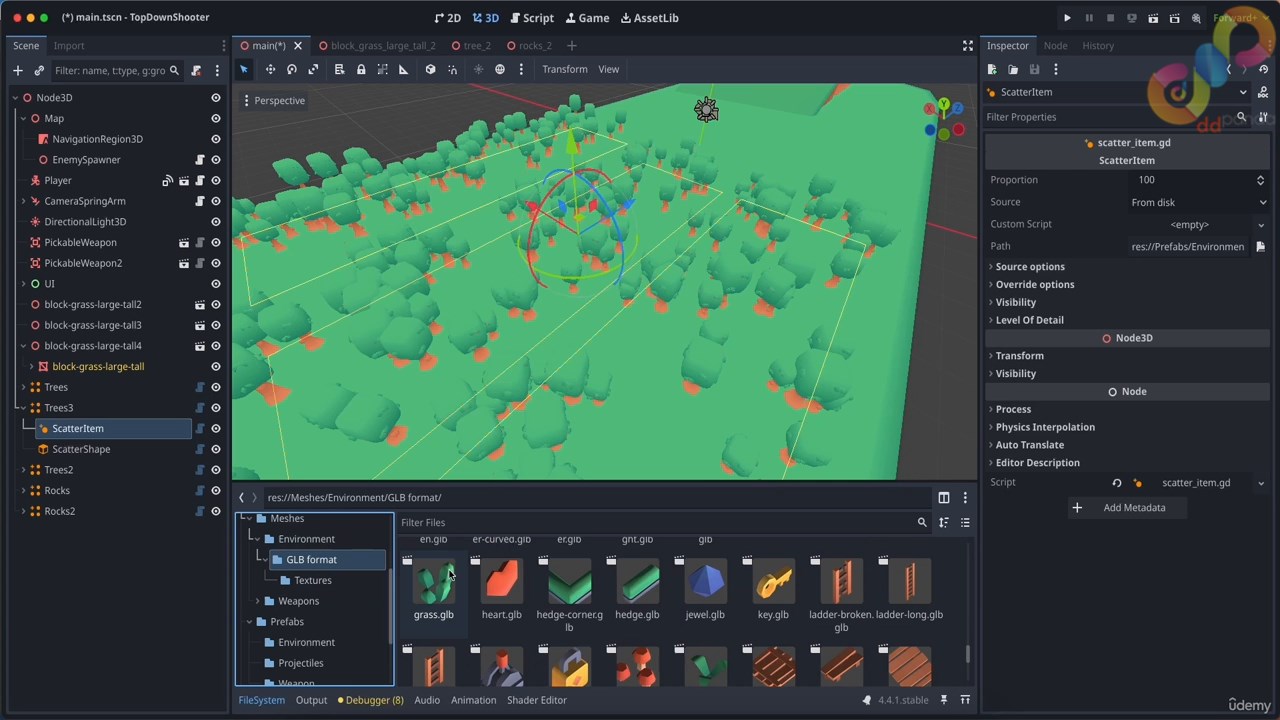Select the Select Mode arrow tool
1280x720 pixels.
click(x=244, y=69)
